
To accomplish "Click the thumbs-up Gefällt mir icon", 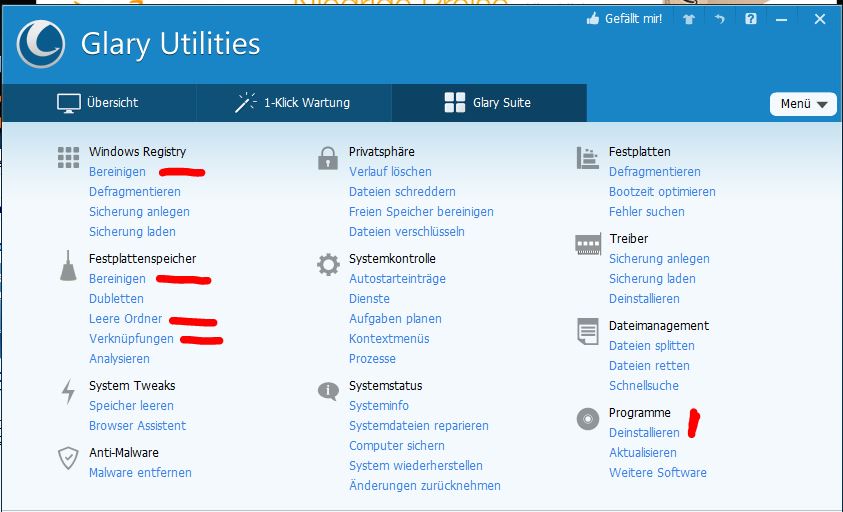I will [592, 19].
